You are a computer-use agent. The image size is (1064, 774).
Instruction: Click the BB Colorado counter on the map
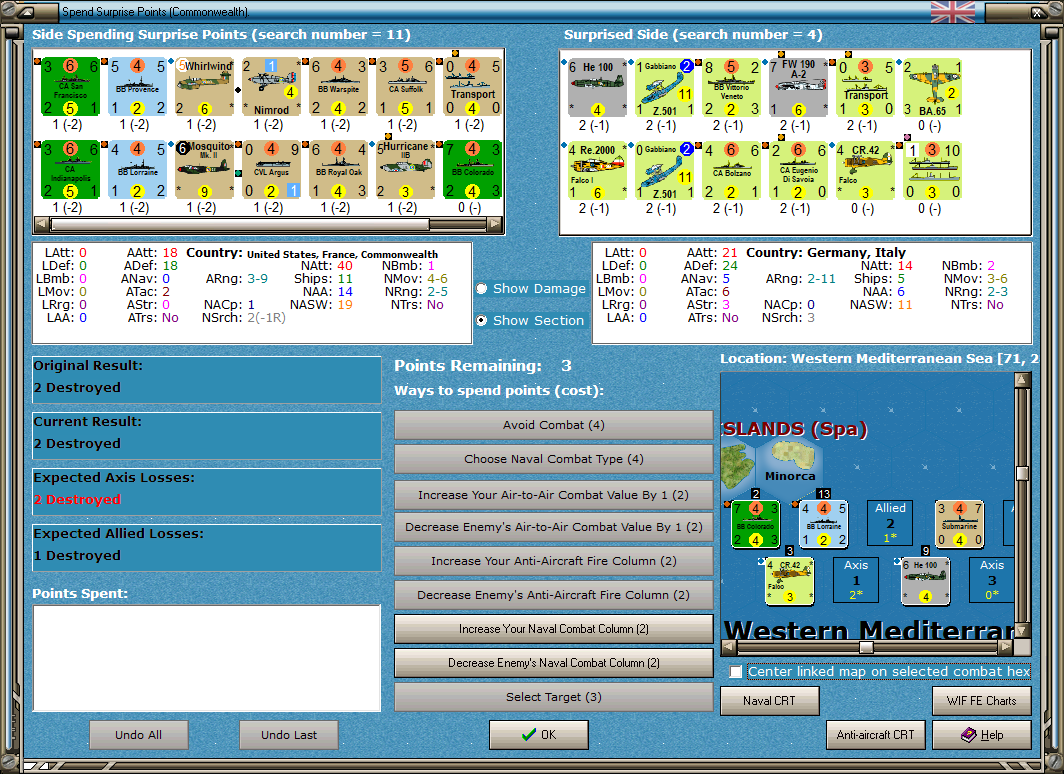[x=755, y=524]
